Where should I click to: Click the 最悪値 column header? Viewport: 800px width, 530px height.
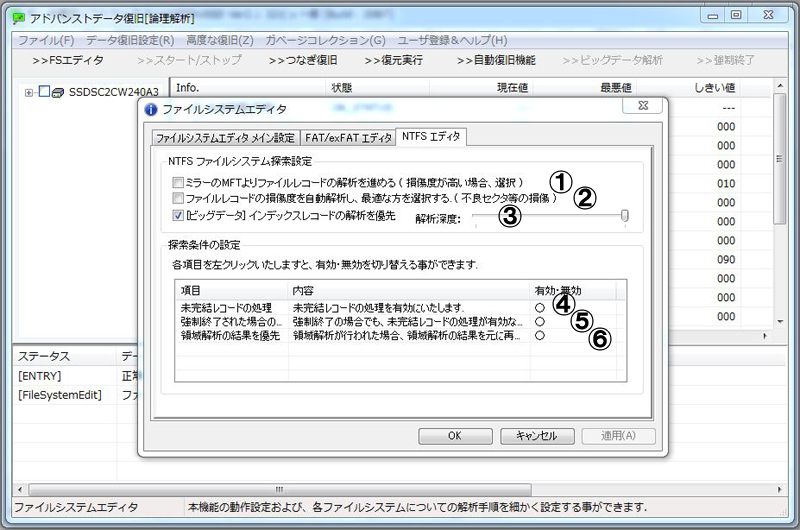(585, 88)
